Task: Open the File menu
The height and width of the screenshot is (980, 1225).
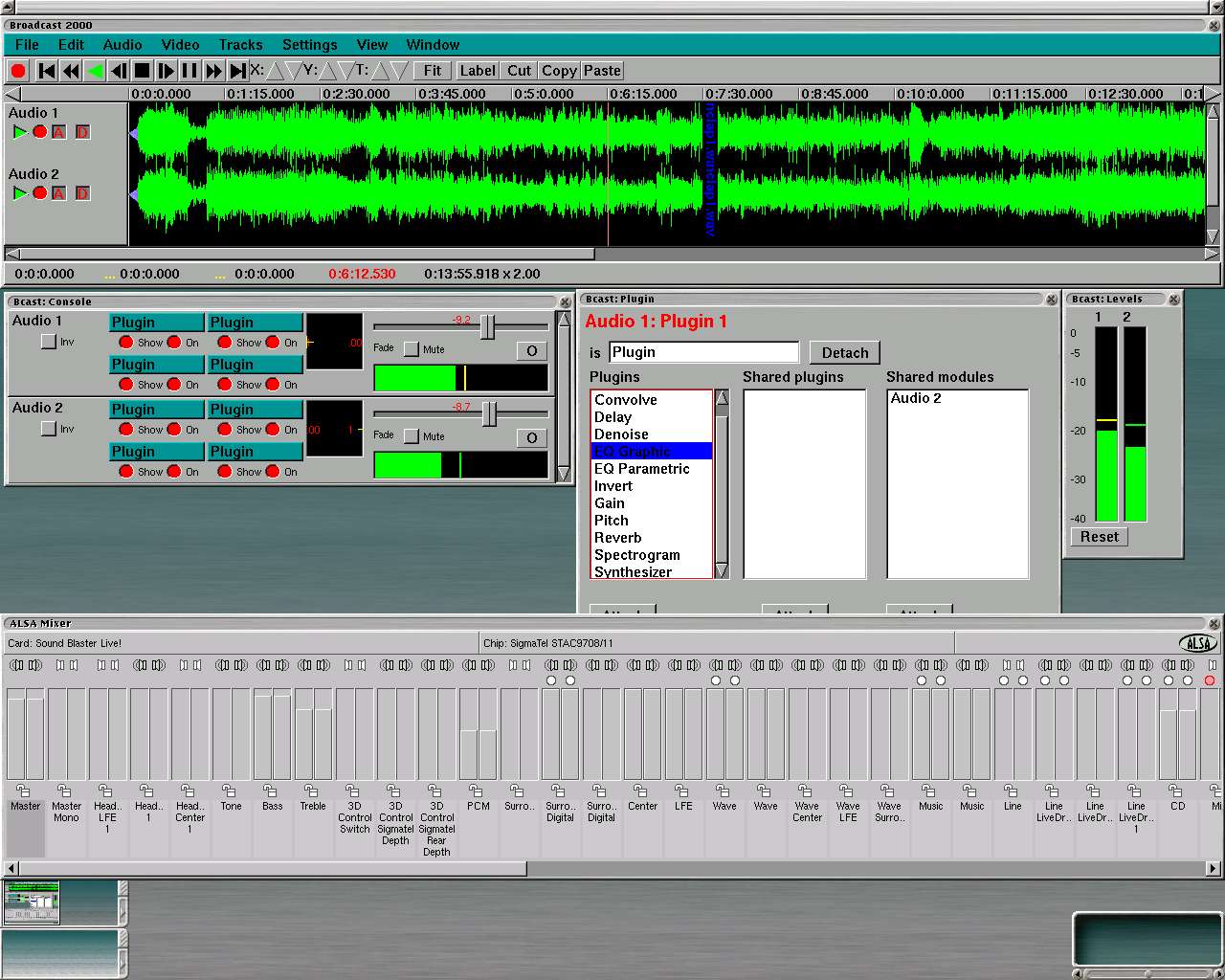Action: [x=27, y=45]
